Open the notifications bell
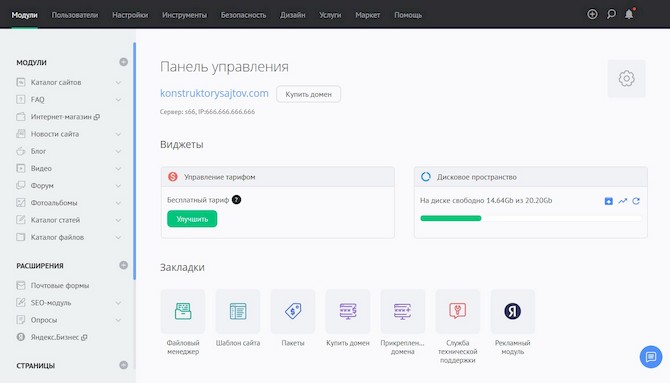This screenshot has width=670, height=383. [x=629, y=14]
